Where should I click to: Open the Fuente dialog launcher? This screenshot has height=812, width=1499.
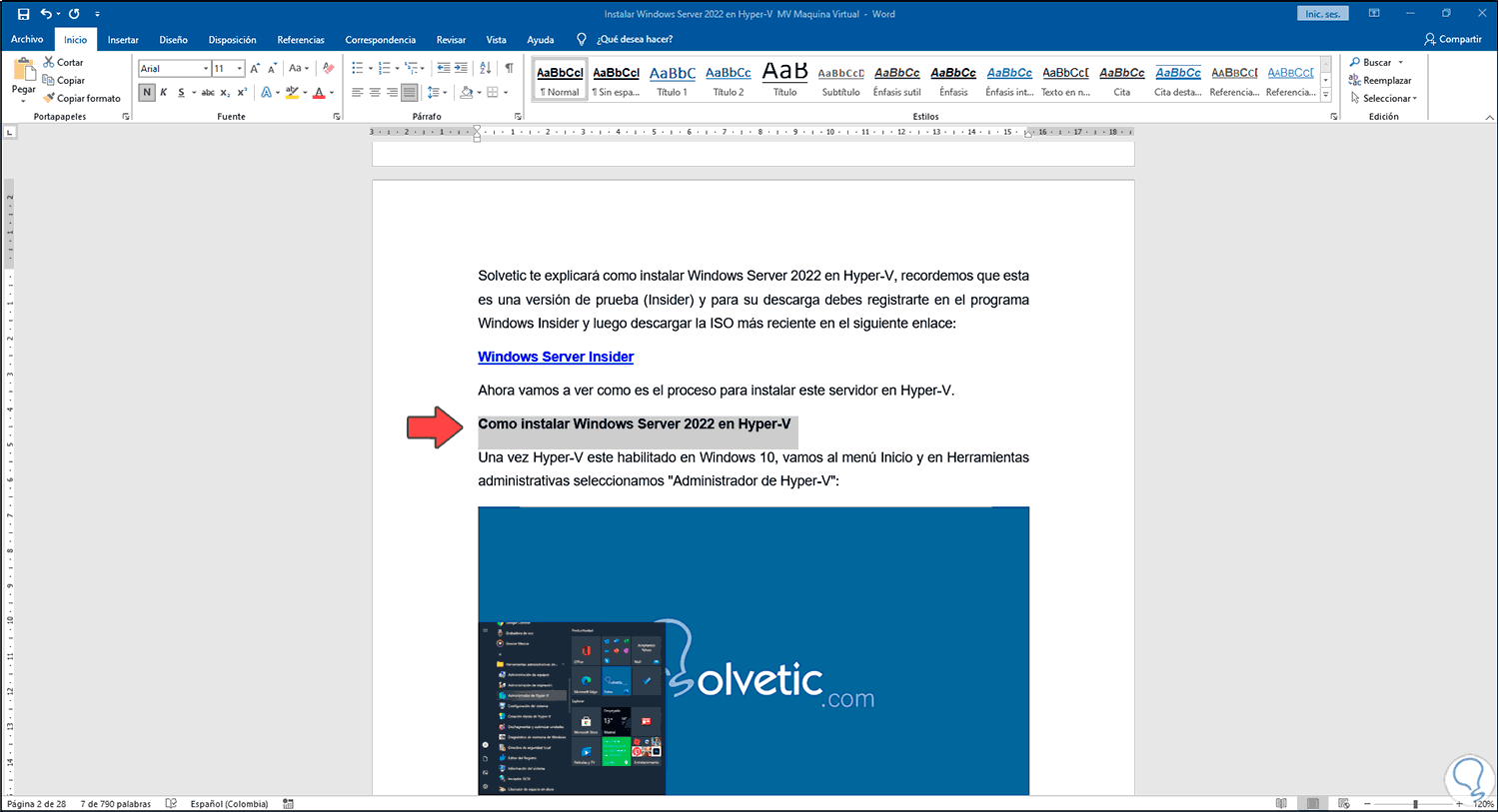pos(337,117)
